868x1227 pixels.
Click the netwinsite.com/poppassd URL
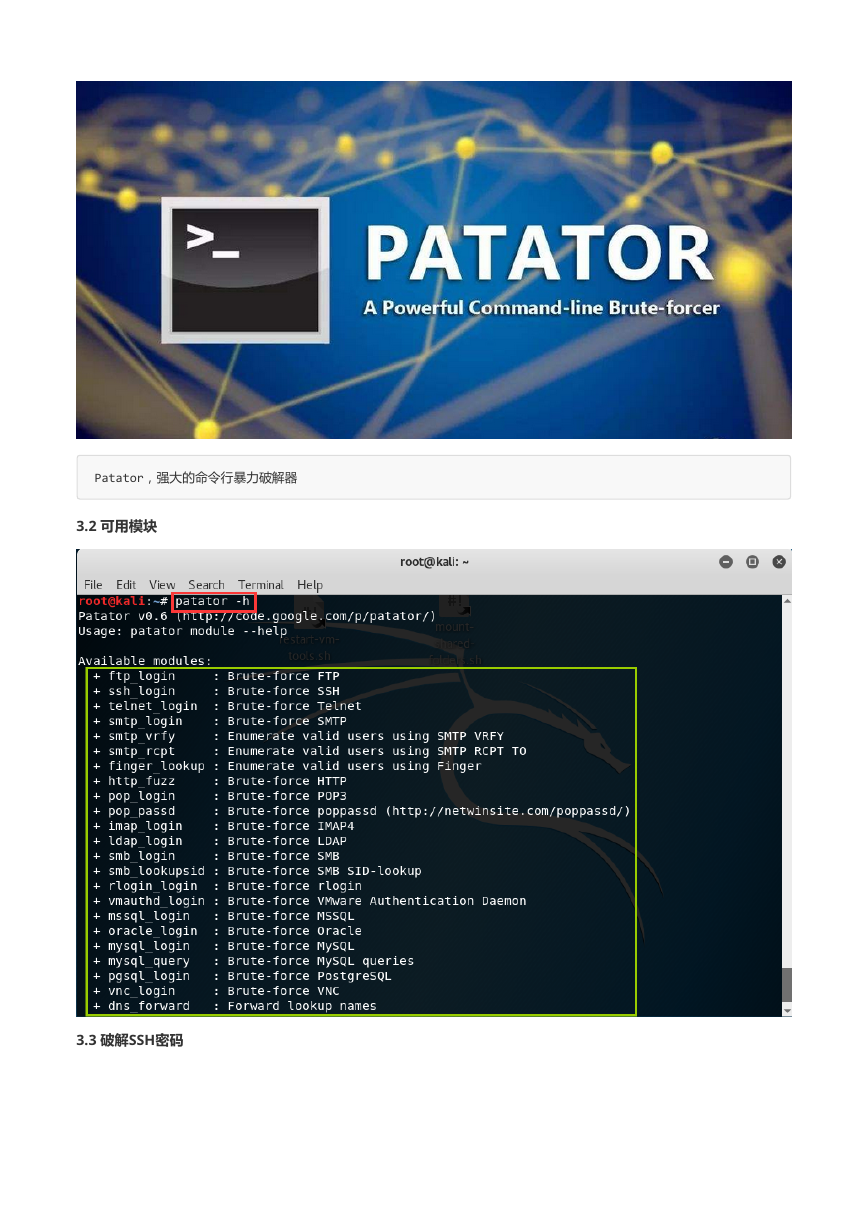pos(510,811)
